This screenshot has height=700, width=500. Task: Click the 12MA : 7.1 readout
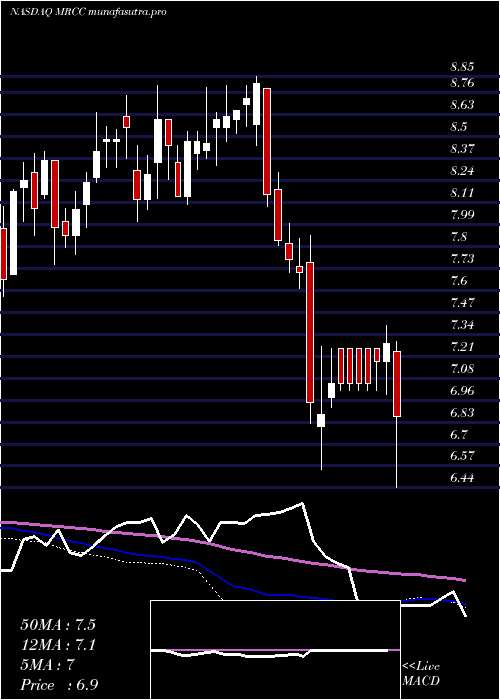[x=58, y=645]
